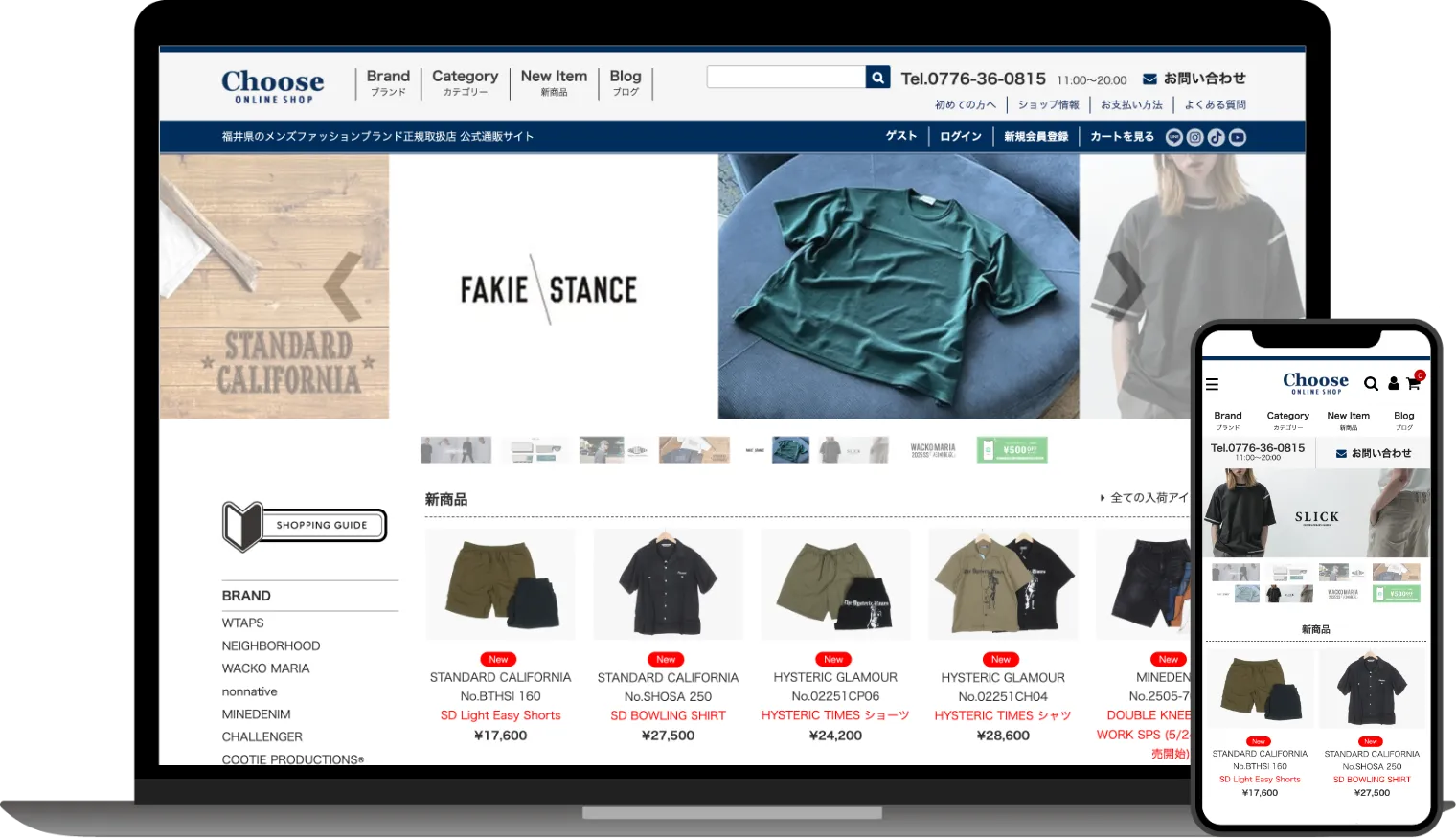Open the Category menu on laptop
This screenshot has width=1456, height=838.
[x=465, y=82]
